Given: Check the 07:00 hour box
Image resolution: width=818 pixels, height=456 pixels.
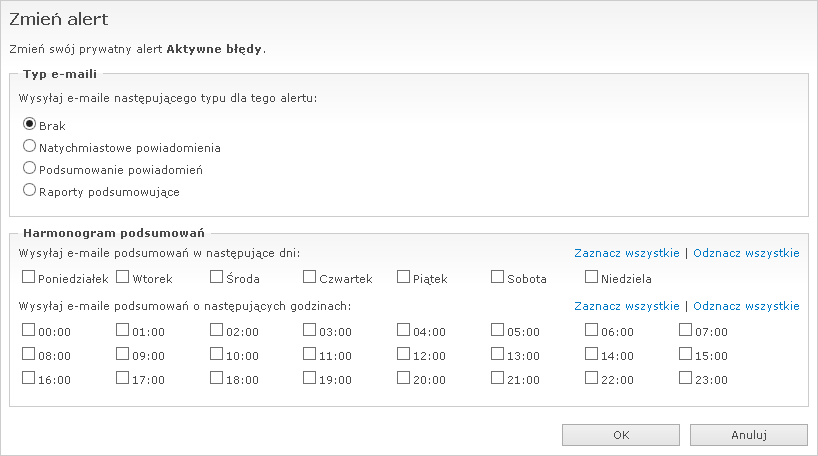Looking at the screenshot, I should pos(686,329).
